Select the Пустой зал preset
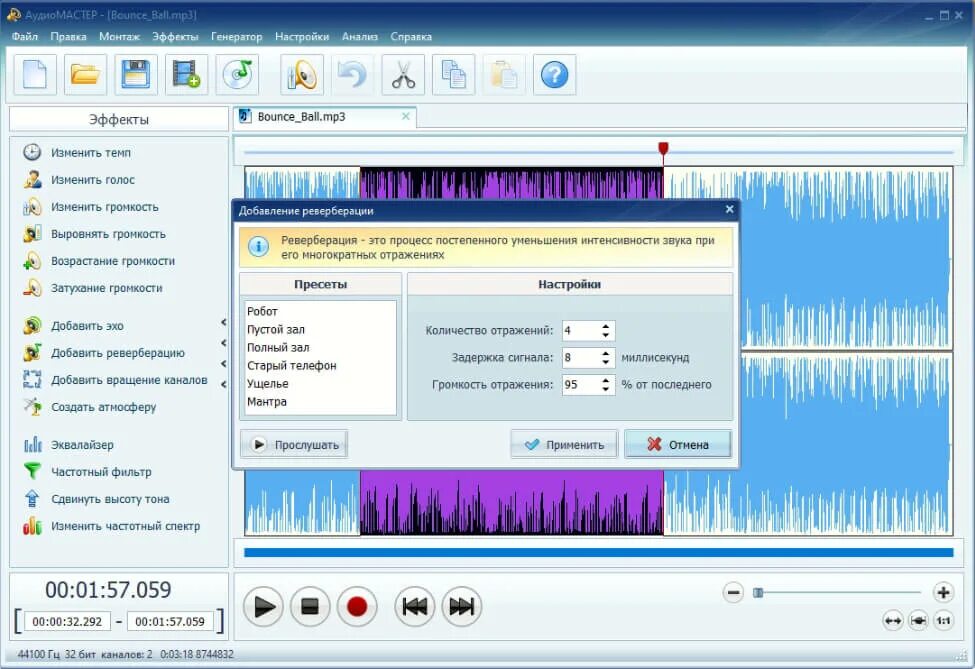Image resolution: width=975 pixels, height=669 pixels. [x=321, y=330]
